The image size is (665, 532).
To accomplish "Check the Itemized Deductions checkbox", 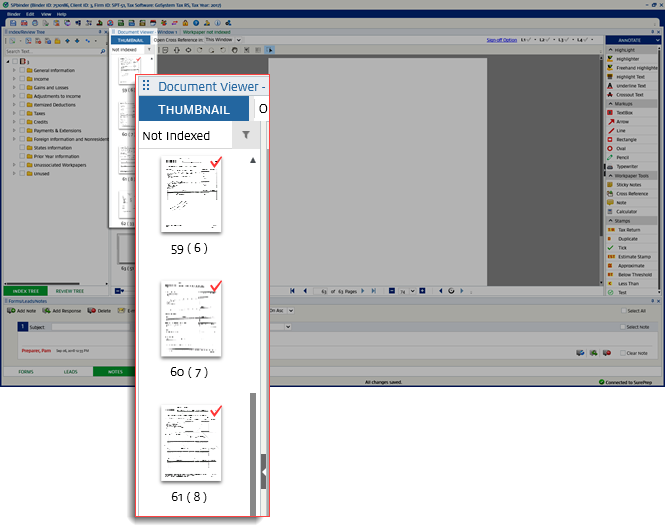I will click(x=22, y=105).
